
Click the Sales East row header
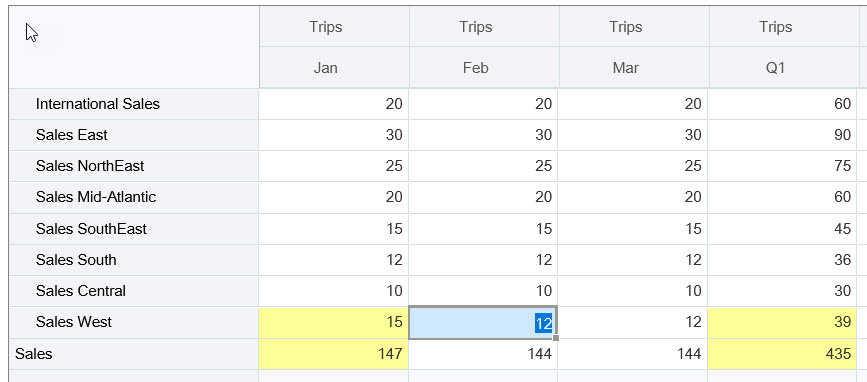point(134,135)
